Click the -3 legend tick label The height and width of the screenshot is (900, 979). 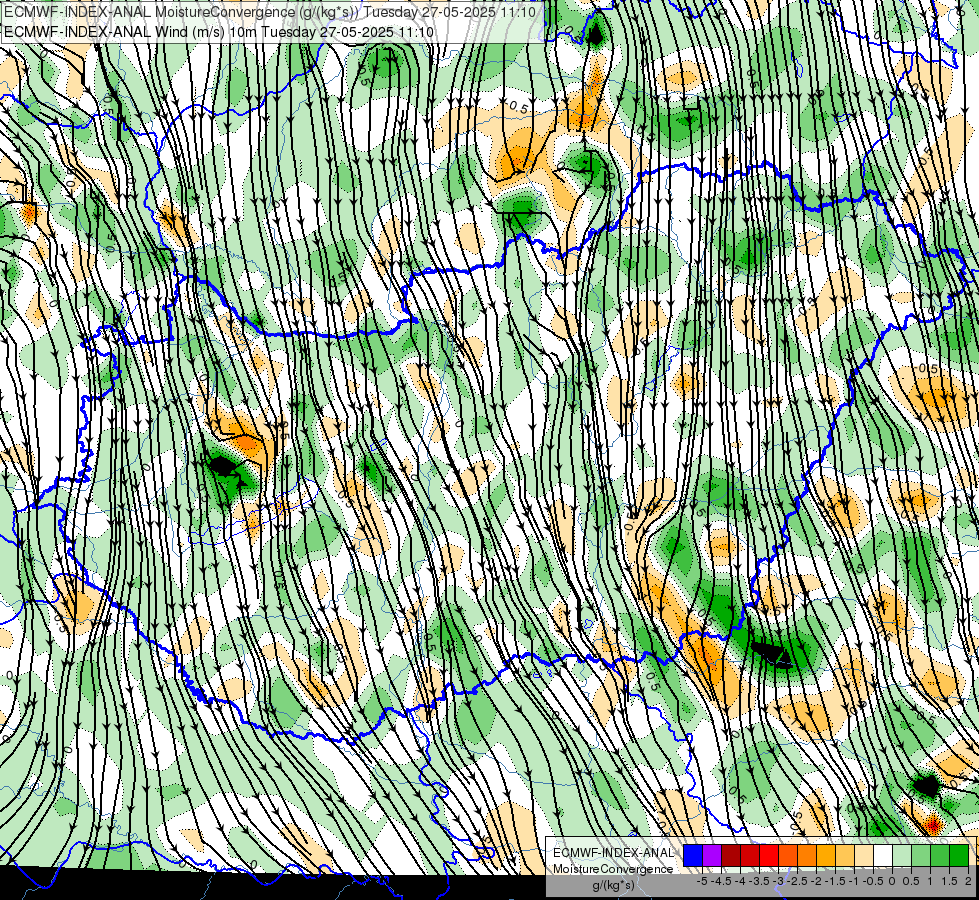(778, 881)
